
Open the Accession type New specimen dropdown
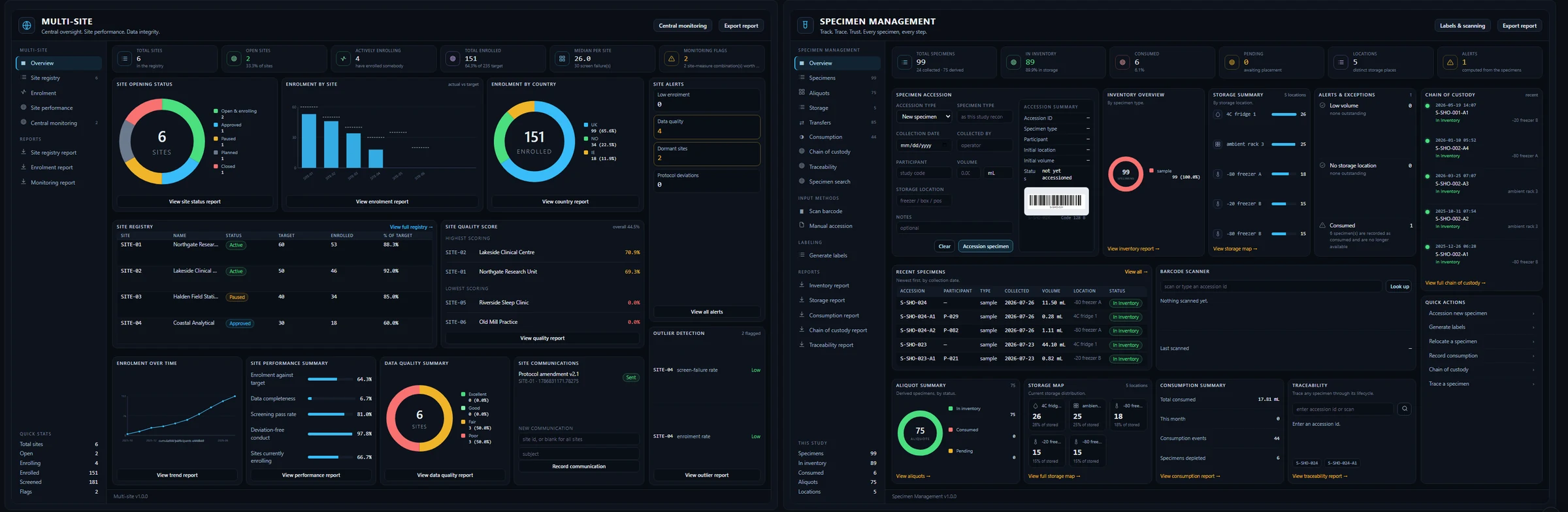(923, 117)
